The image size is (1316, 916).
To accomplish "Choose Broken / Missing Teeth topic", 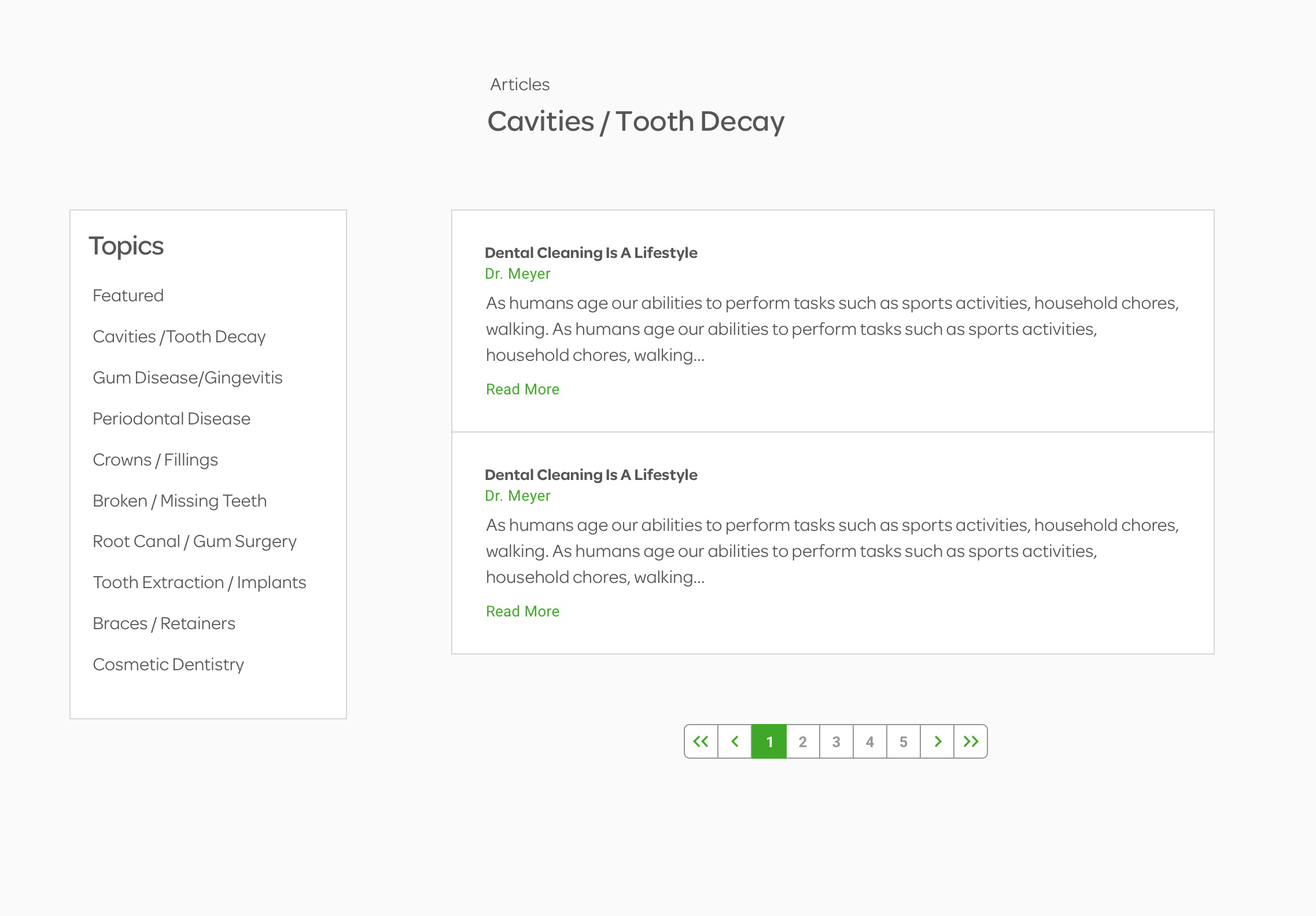I will point(179,501).
